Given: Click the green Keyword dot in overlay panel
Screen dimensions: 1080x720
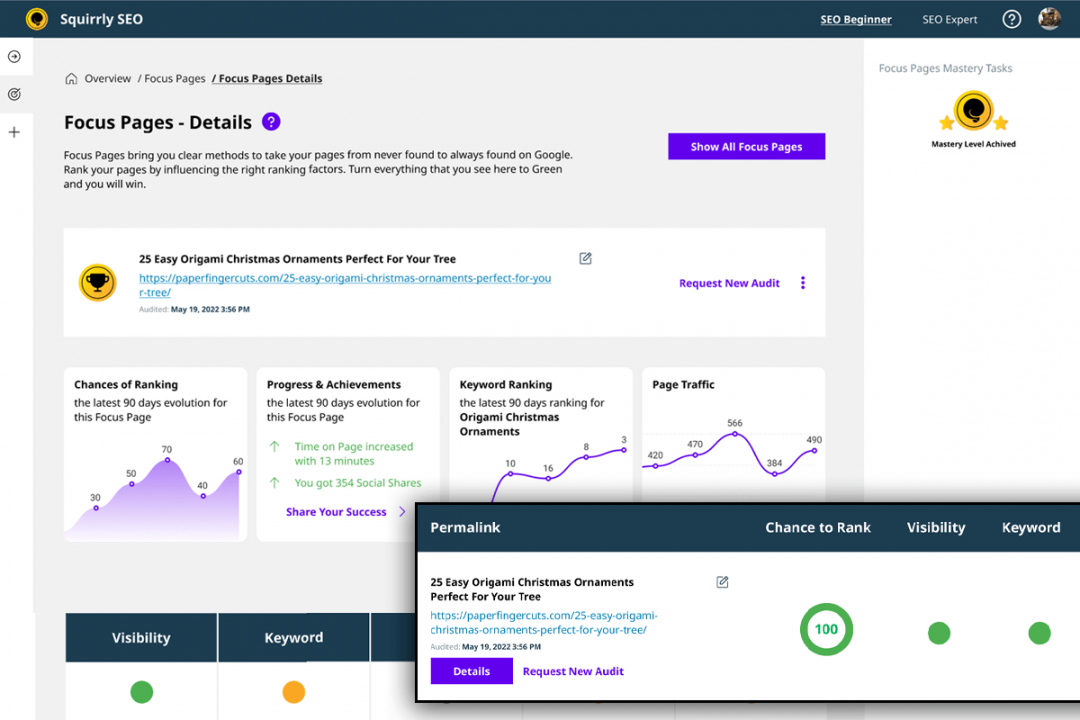Looking at the screenshot, I should [1039, 633].
